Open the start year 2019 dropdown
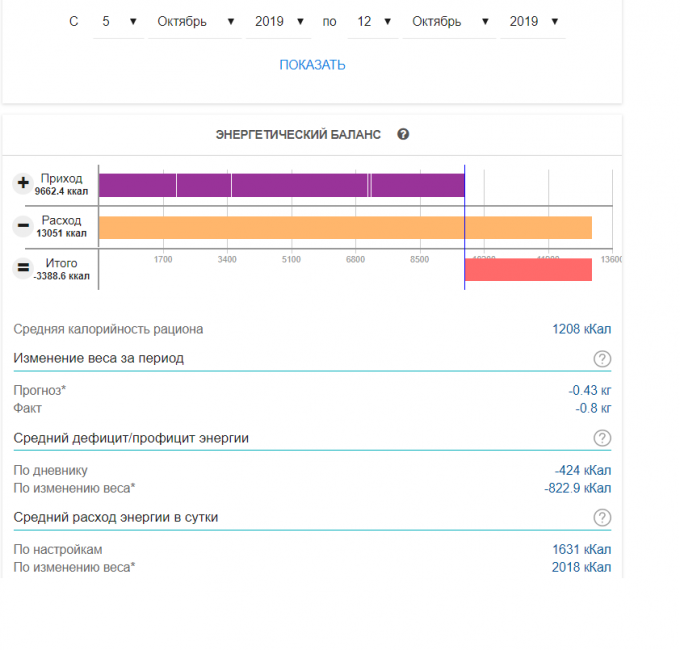Image resolution: width=680 pixels, height=650 pixels. tap(280, 21)
